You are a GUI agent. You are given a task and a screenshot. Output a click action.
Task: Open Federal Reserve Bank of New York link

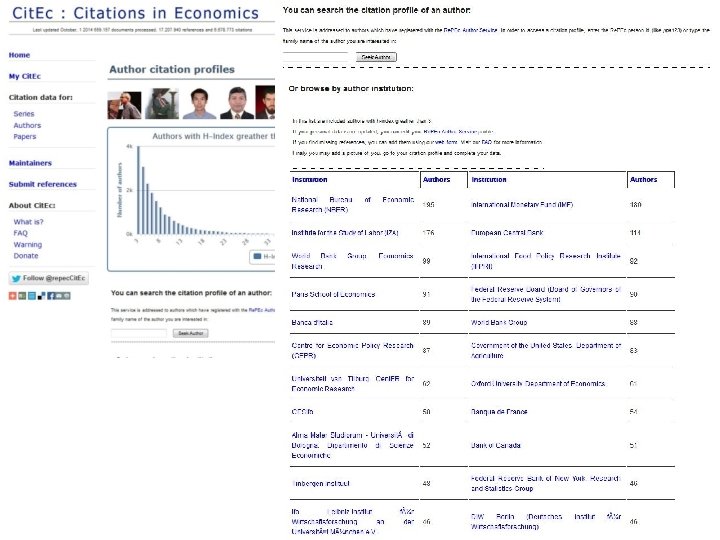coord(546,484)
